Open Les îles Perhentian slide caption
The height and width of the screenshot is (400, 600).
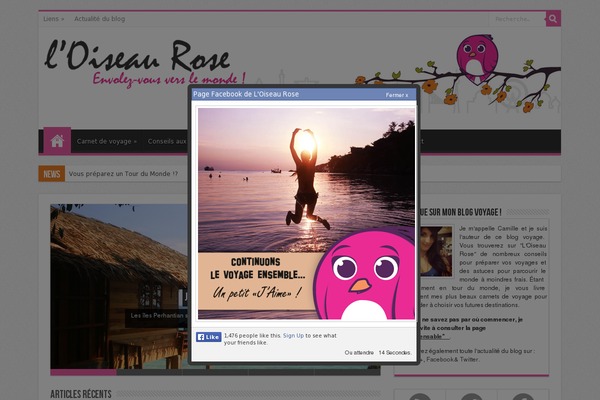click(159, 316)
